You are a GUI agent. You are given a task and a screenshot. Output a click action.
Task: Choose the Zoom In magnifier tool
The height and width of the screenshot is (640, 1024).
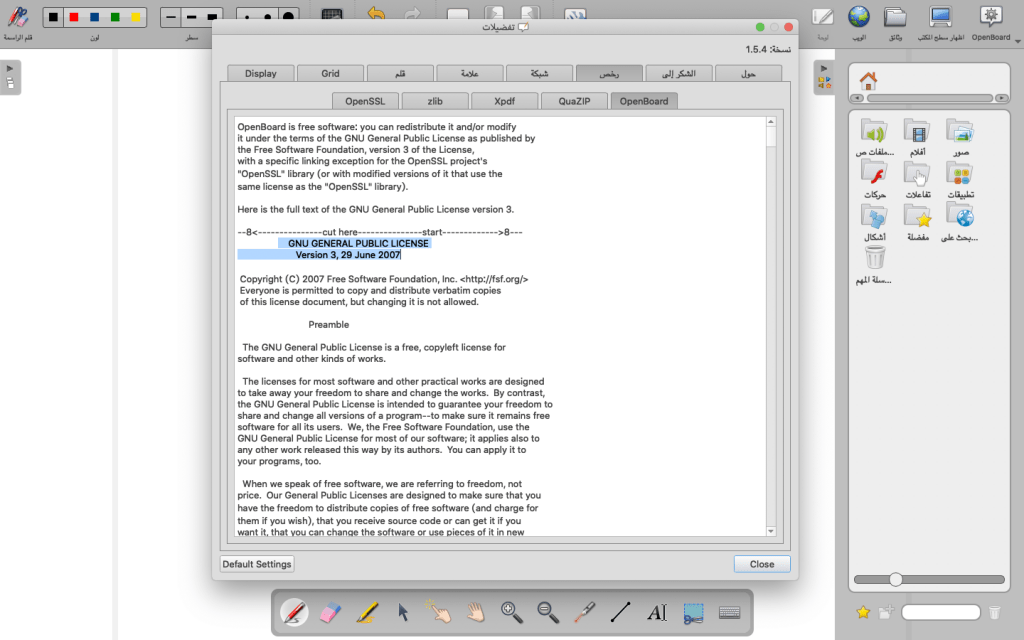pos(512,612)
